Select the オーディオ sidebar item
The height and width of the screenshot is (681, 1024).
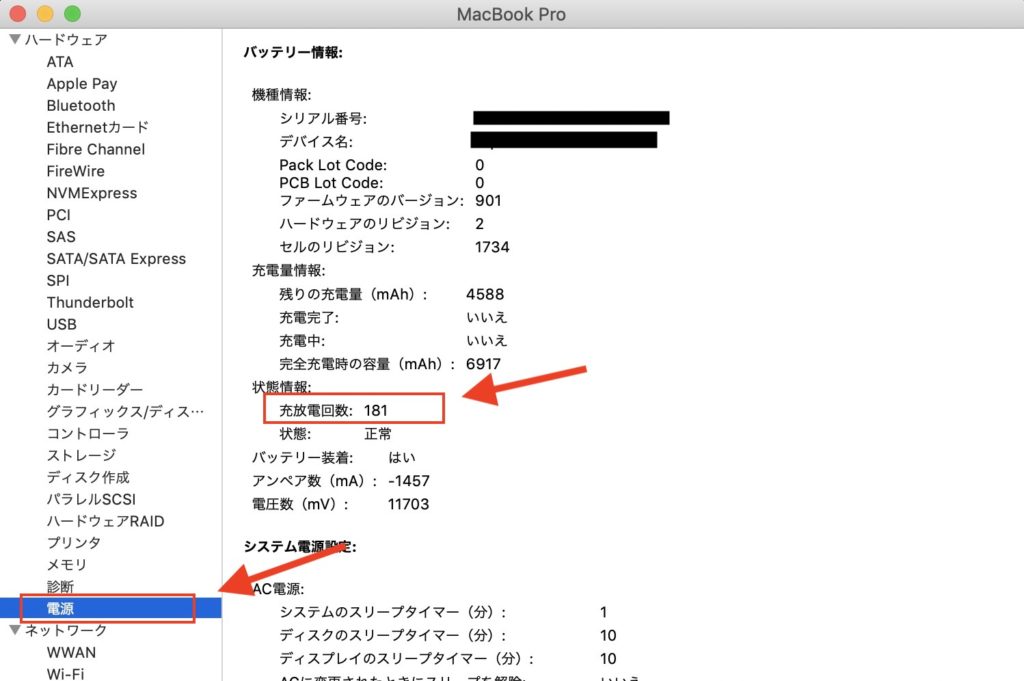pos(81,346)
